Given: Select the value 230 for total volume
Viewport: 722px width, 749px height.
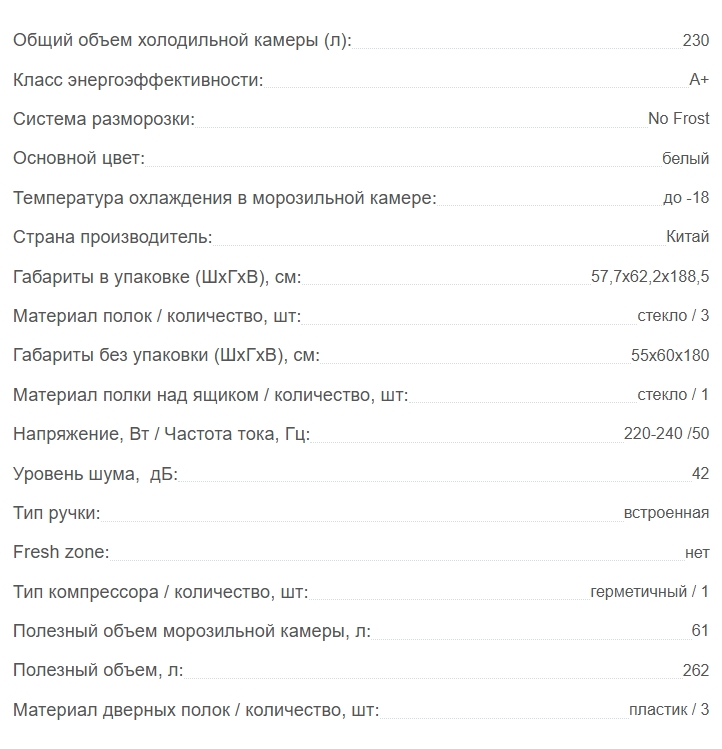Looking at the screenshot, I should point(696,40).
